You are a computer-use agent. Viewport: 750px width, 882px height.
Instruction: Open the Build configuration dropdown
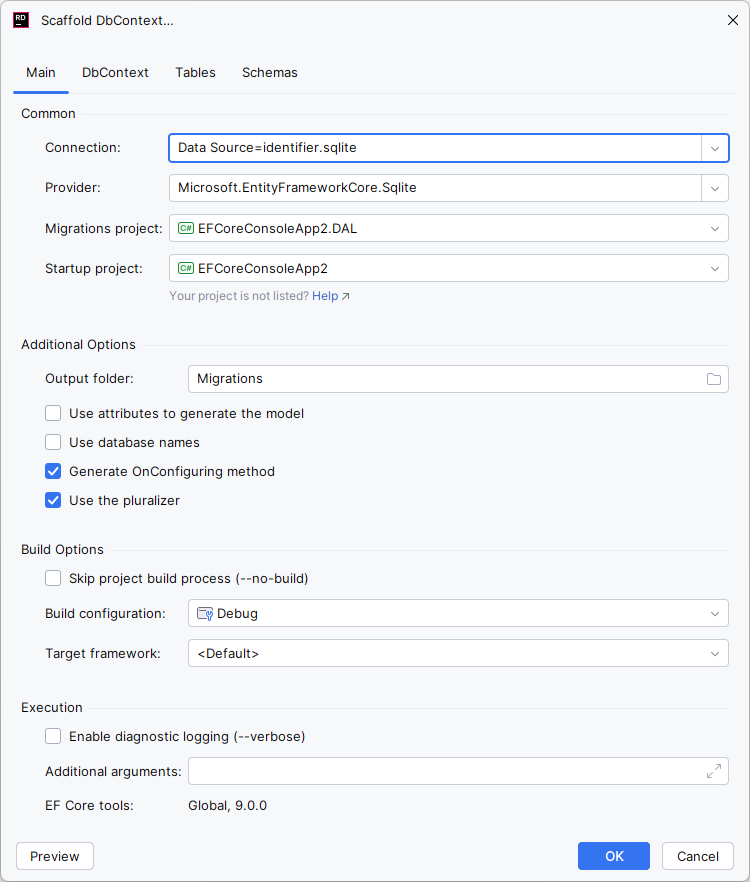715,613
